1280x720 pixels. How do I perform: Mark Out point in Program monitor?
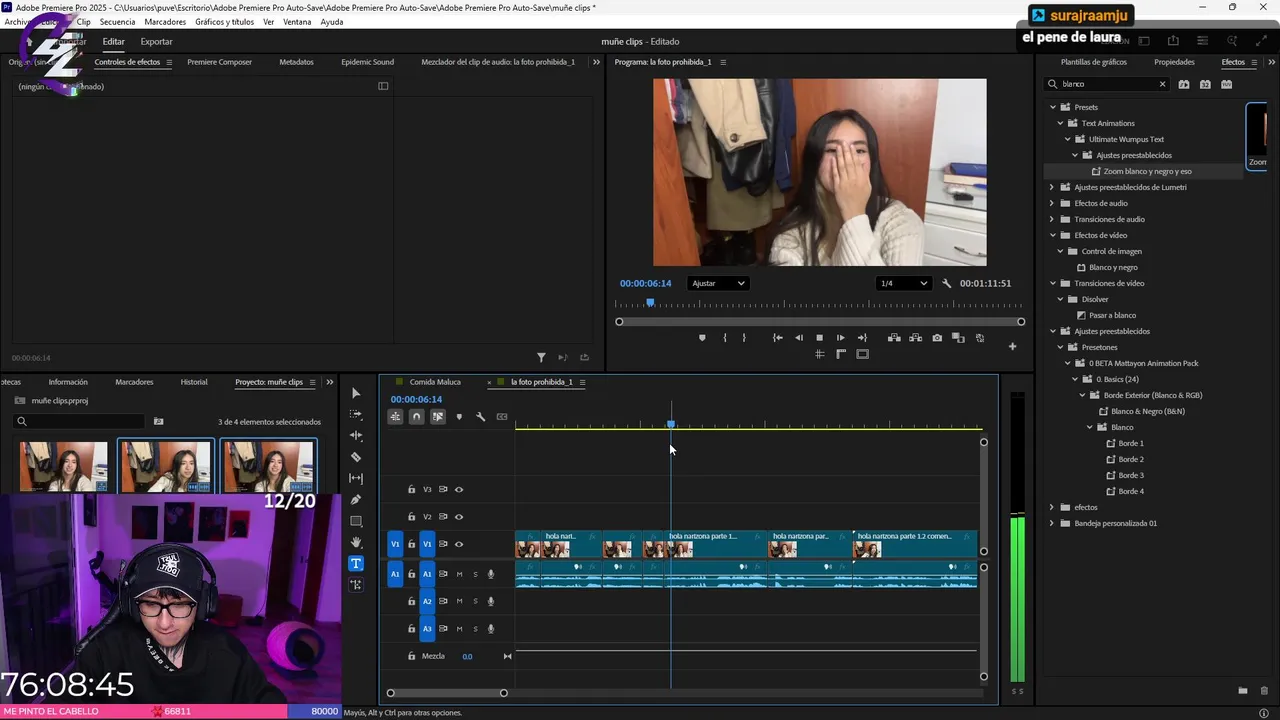744,338
